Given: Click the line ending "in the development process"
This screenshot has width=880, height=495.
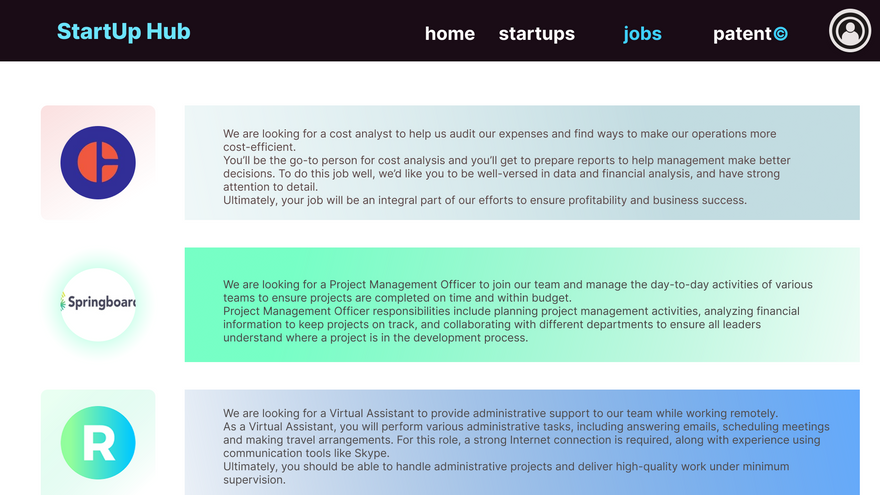Looking at the screenshot, I should [375, 338].
